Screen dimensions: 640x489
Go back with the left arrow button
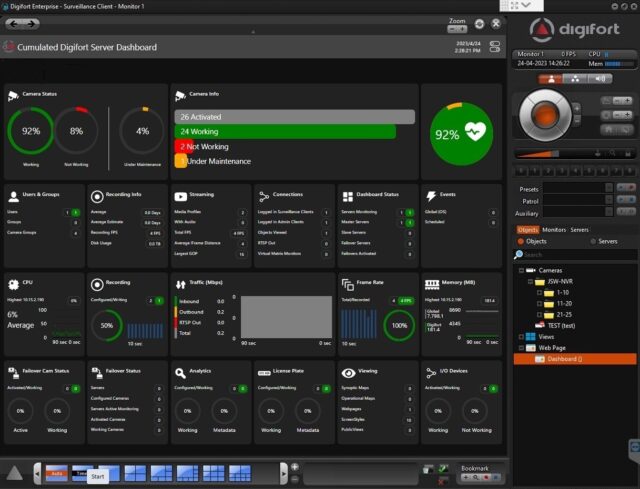[14, 24]
